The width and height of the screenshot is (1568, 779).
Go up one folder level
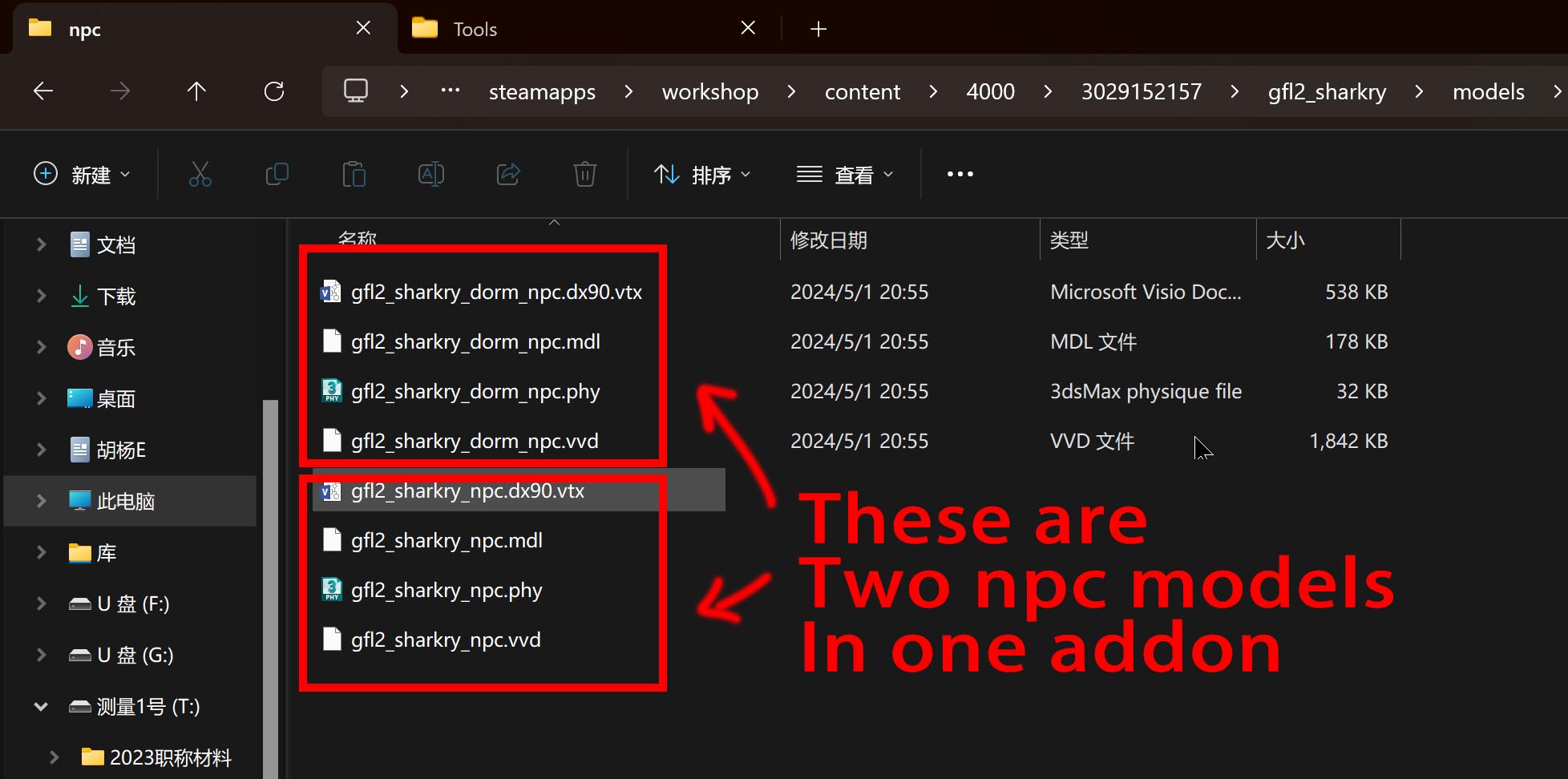tap(196, 91)
